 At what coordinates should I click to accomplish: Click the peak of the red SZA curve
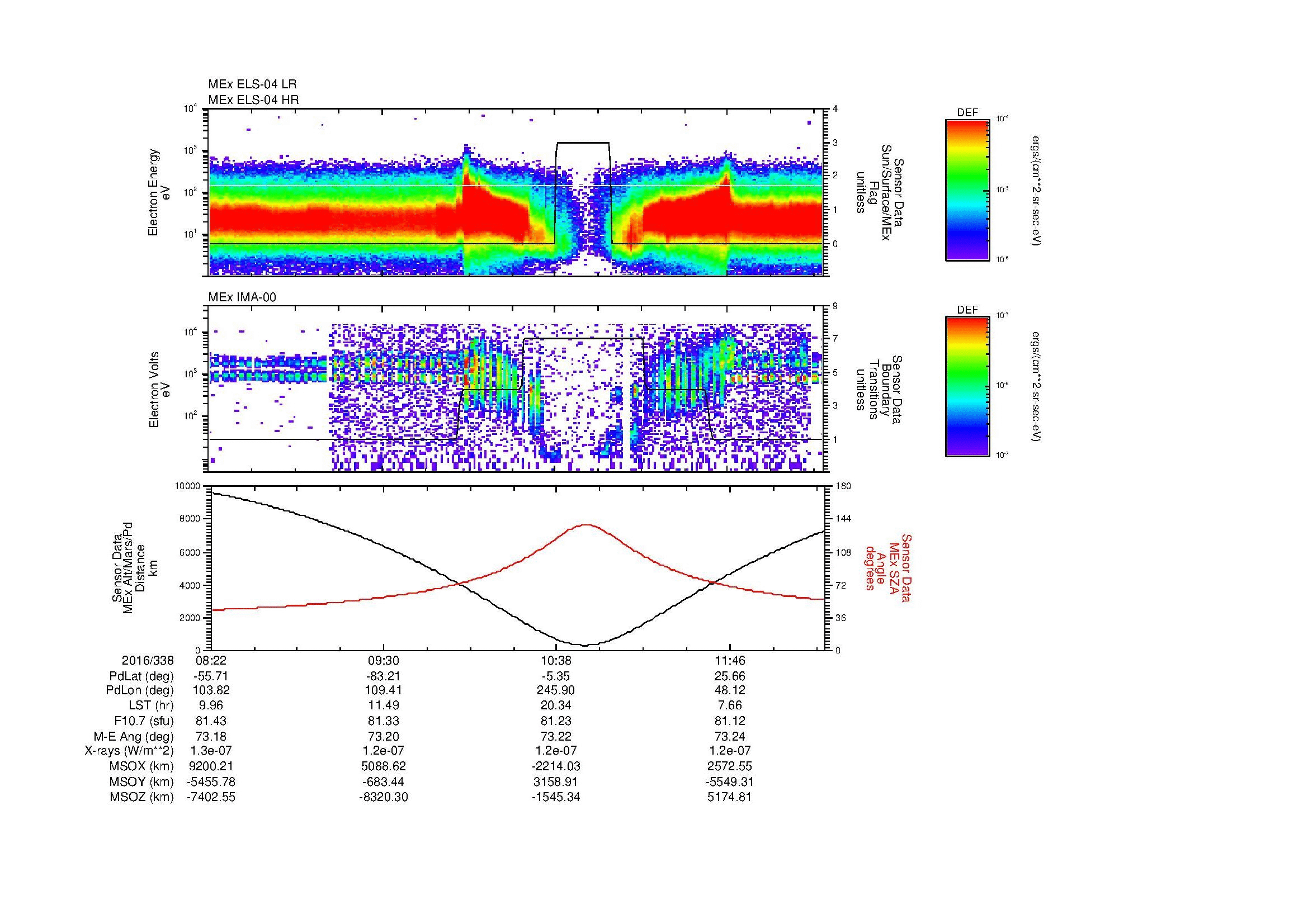click(x=587, y=525)
